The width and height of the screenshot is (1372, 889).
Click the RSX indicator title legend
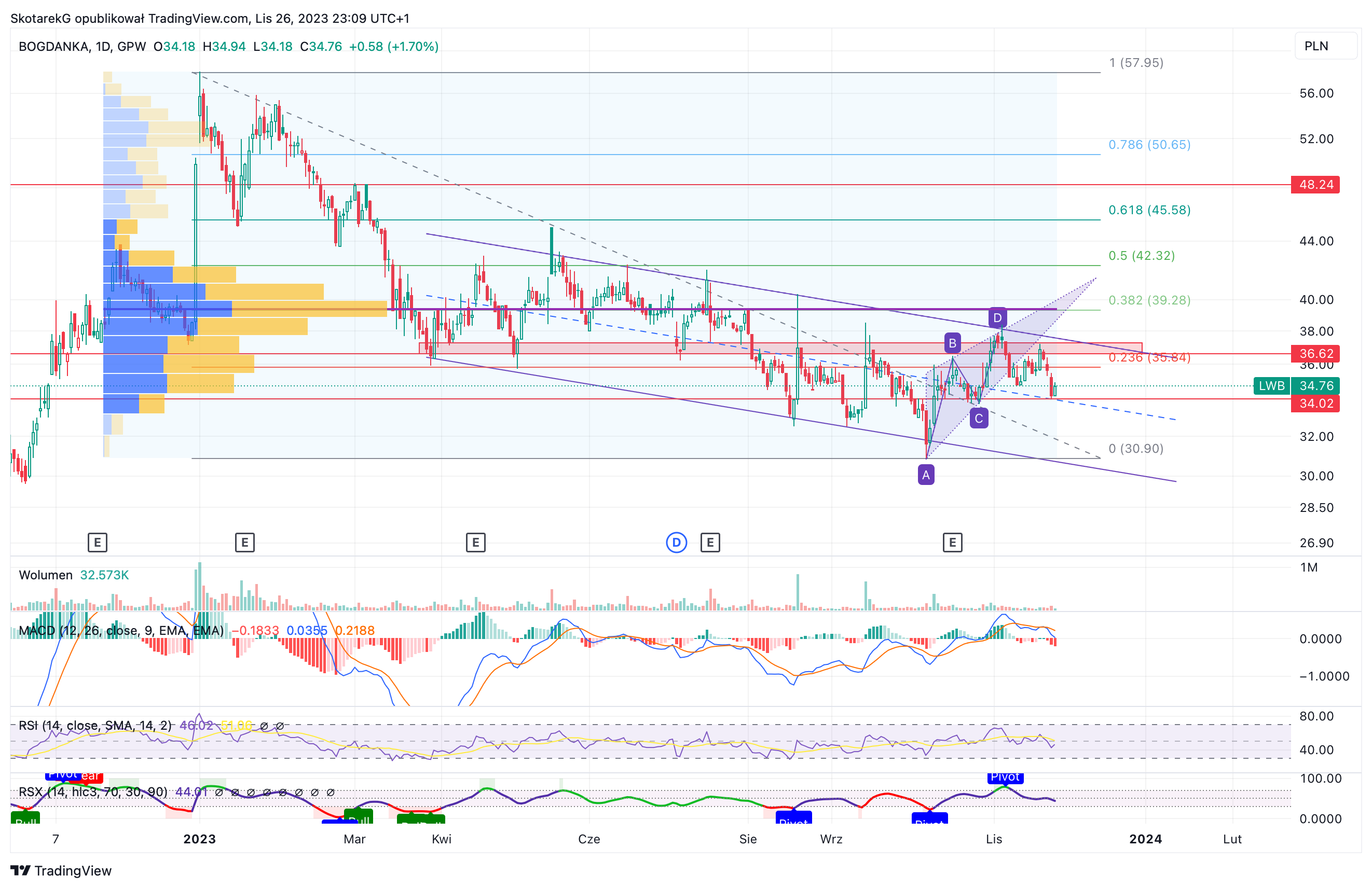[93, 791]
